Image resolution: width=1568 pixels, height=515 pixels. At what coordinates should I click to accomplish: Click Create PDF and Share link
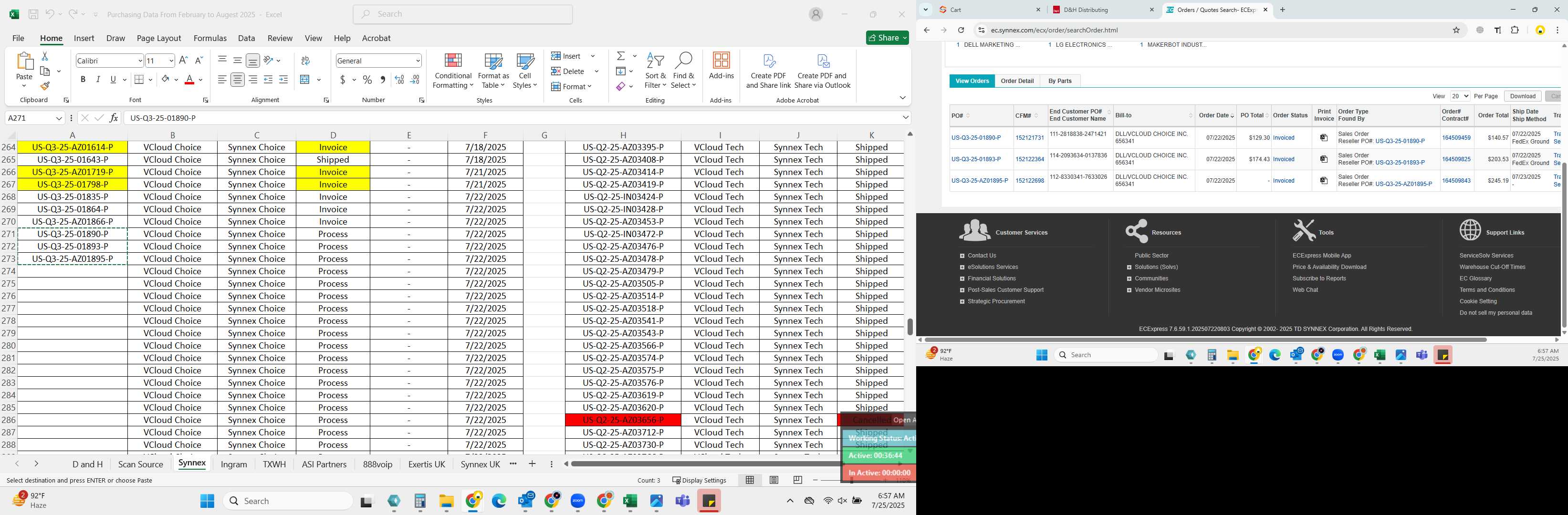768,71
